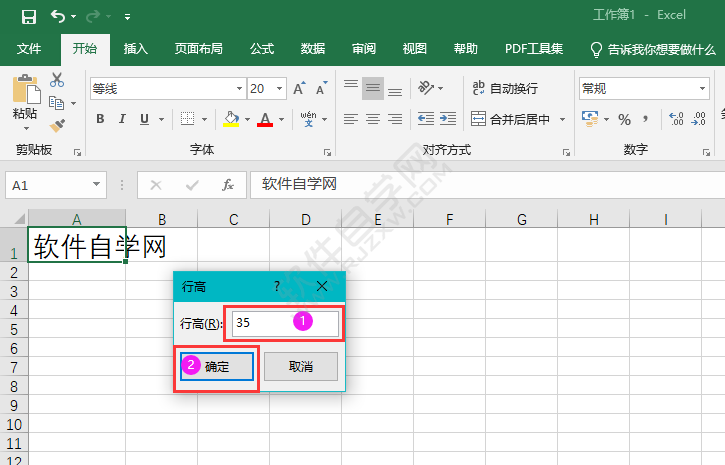Cancel formula entry with the X icon
The width and height of the screenshot is (725, 465).
[156, 185]
